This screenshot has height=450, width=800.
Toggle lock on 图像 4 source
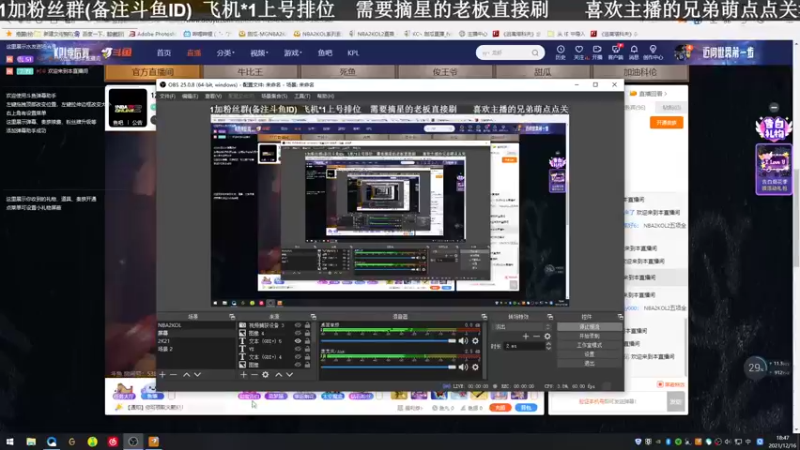point(307,333)
